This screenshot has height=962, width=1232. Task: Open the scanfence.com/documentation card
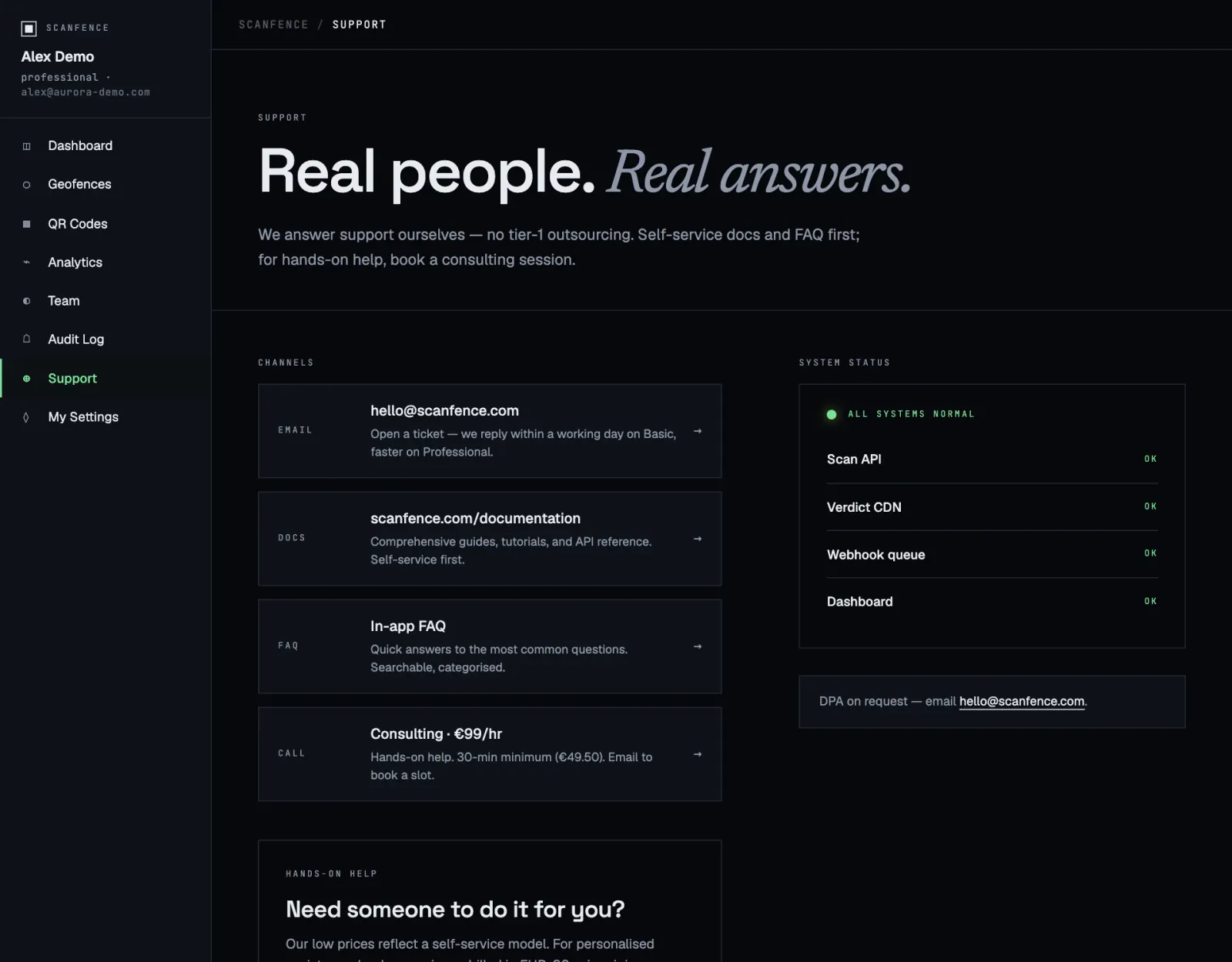pos(490,539)
